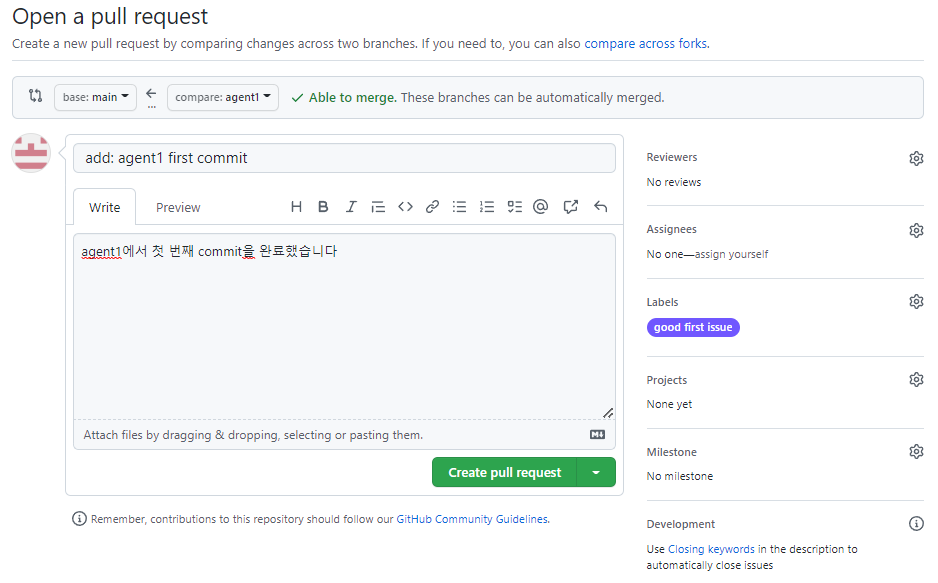Click the Open a pull request heading

click(x=110, y=17)
